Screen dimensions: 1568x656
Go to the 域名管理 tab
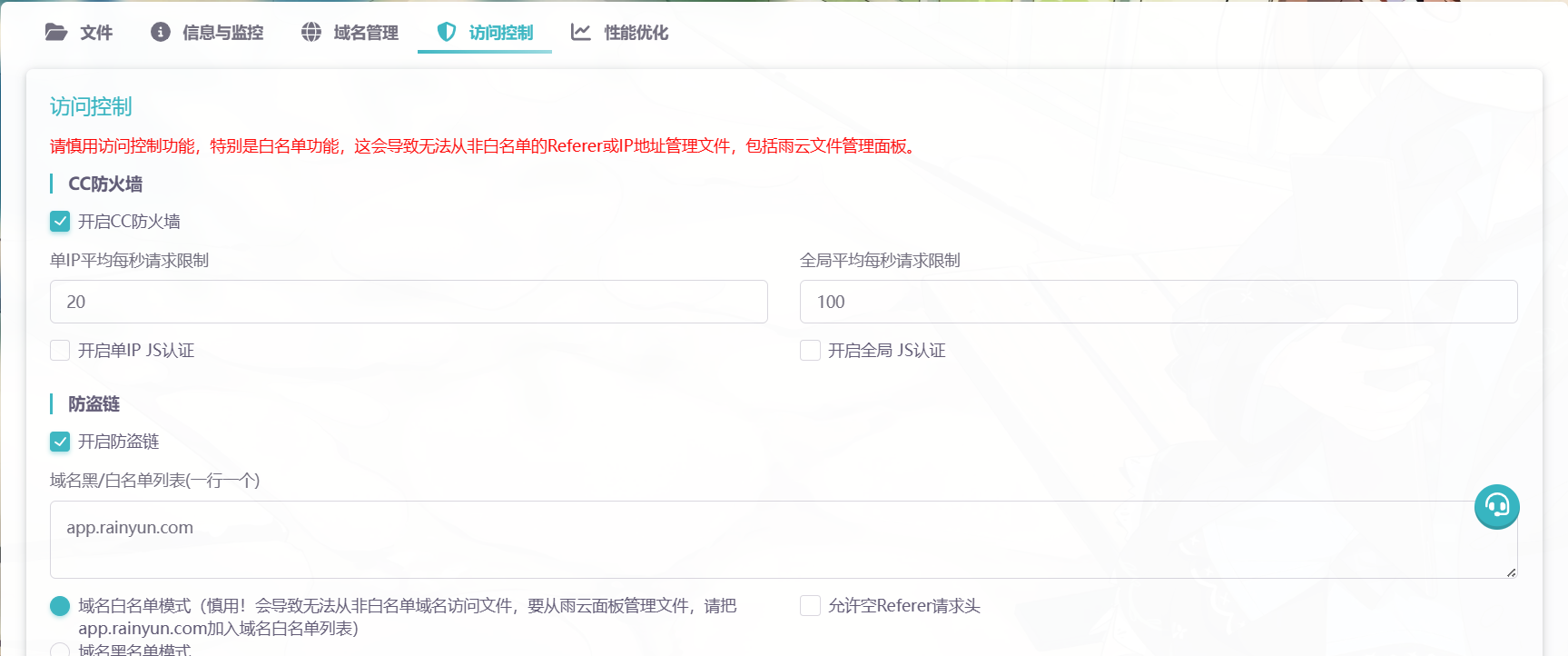(x=365, y=33)
